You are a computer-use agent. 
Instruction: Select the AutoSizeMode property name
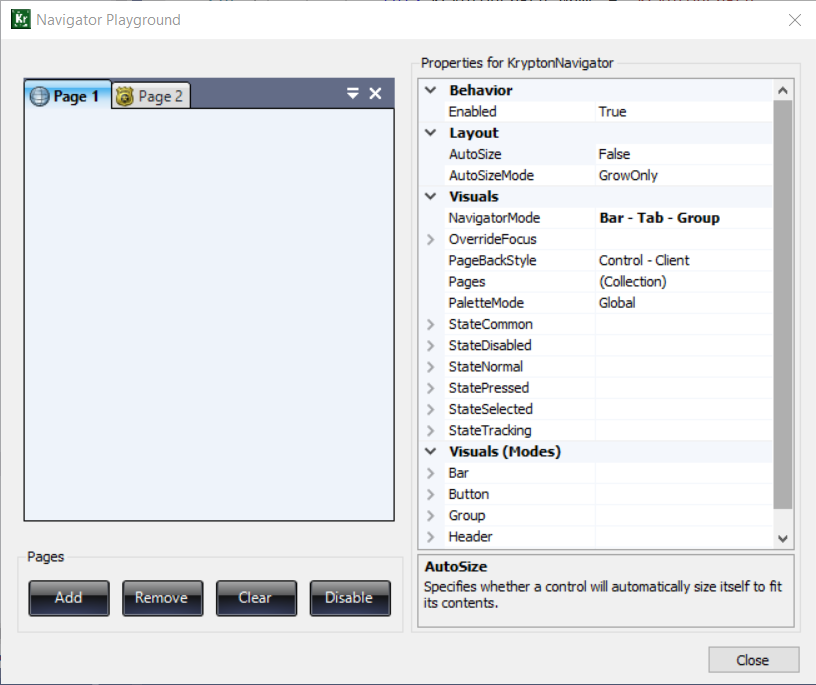[x=491, y=175]
